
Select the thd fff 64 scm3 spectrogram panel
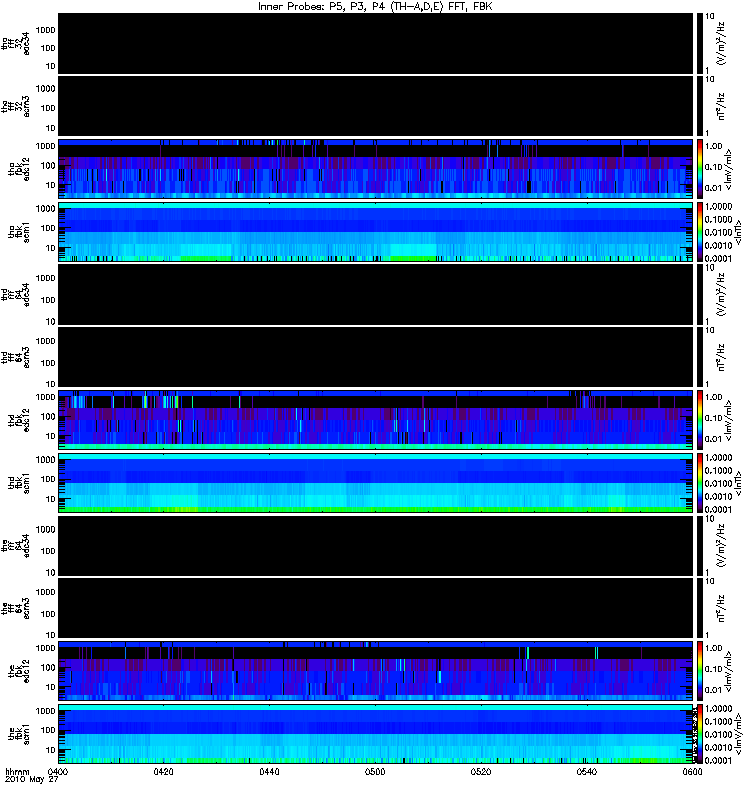click(376, 357)
